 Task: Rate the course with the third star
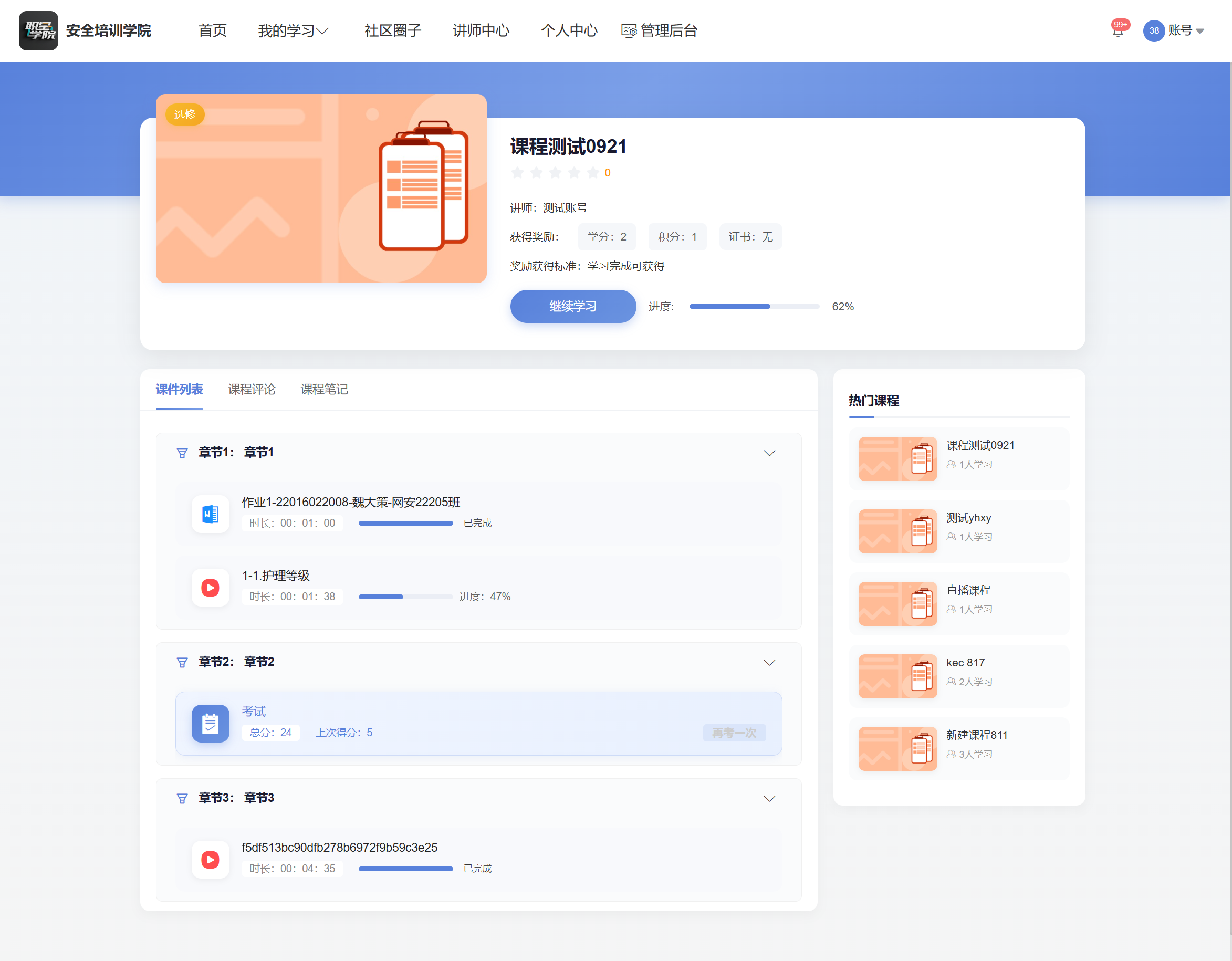555,173
